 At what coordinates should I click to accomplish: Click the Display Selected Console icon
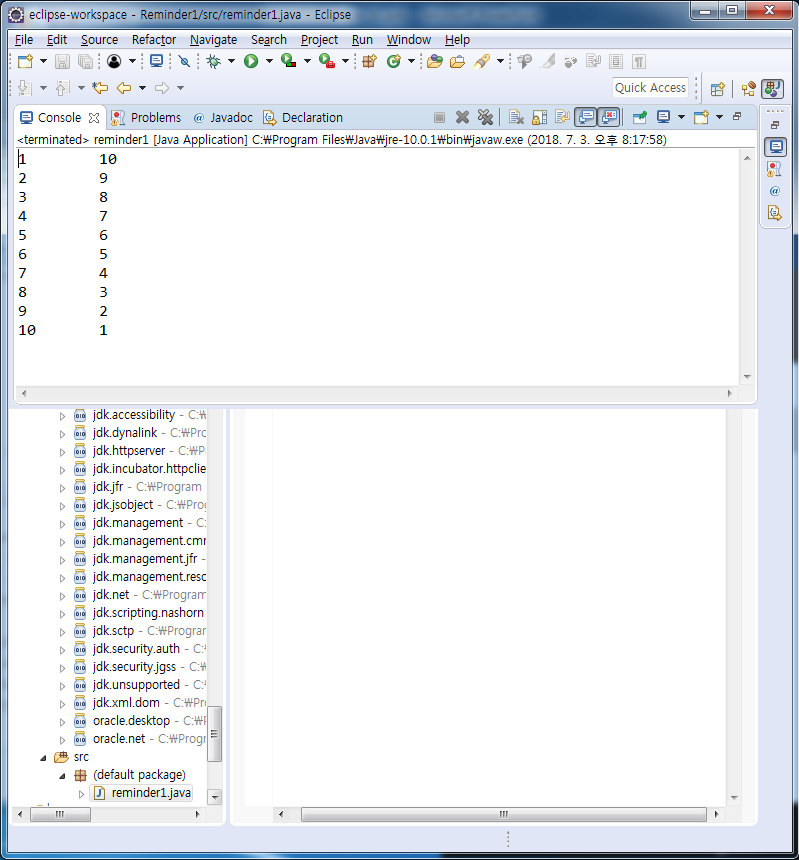click(x=664, y=117)
